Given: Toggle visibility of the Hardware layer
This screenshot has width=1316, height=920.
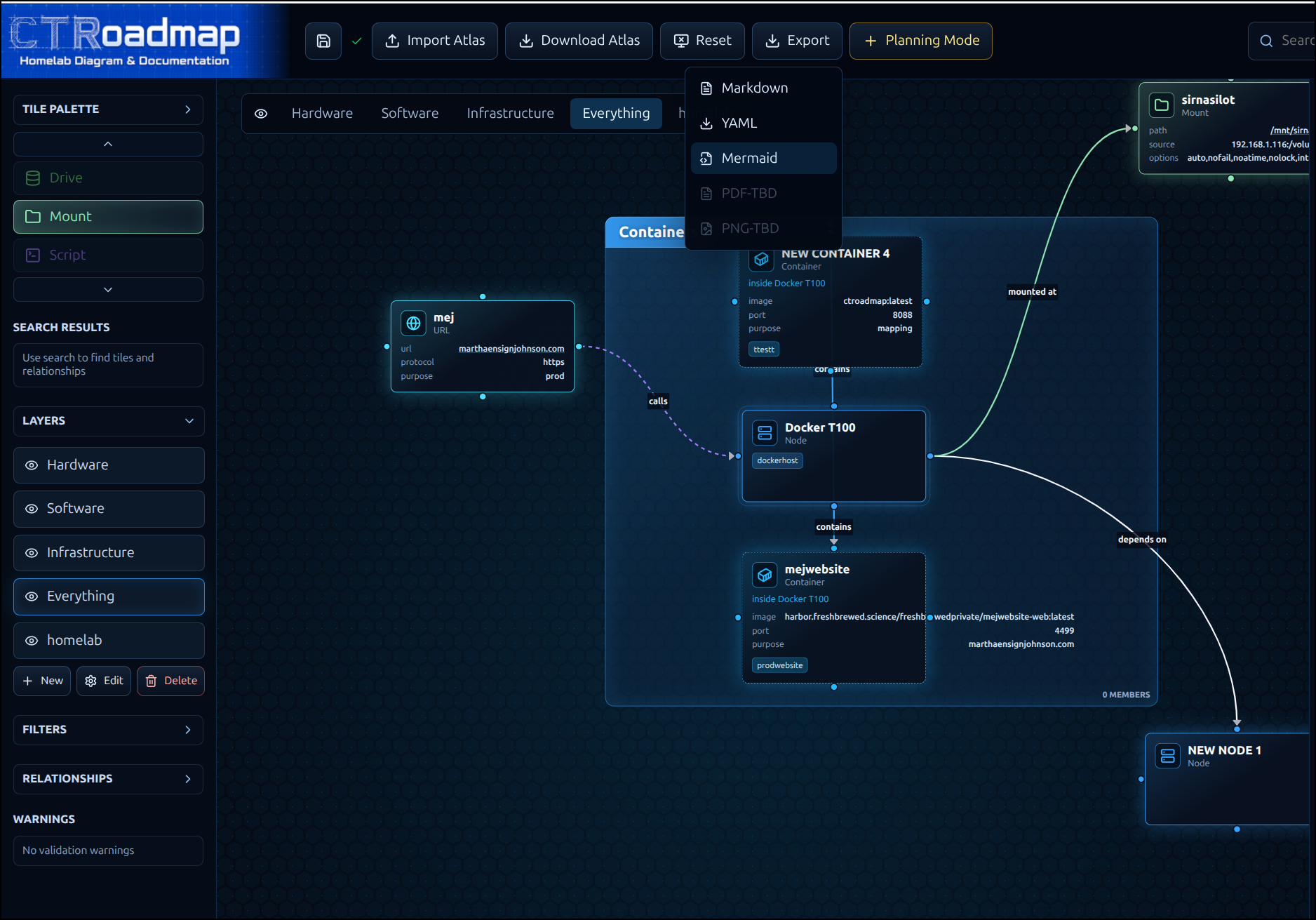Looking at the screenshot, I should 32,465.
